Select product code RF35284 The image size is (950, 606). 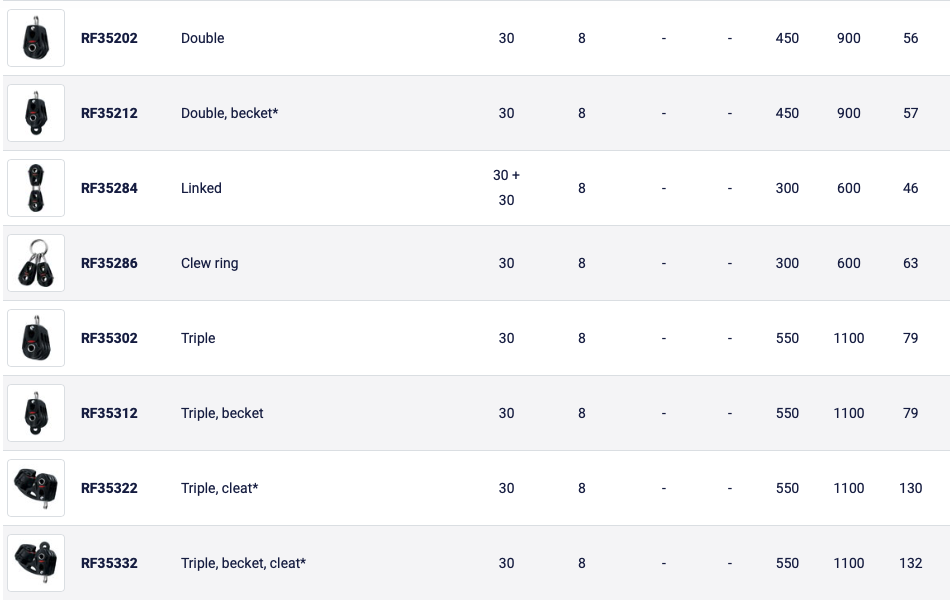point(109,188)
